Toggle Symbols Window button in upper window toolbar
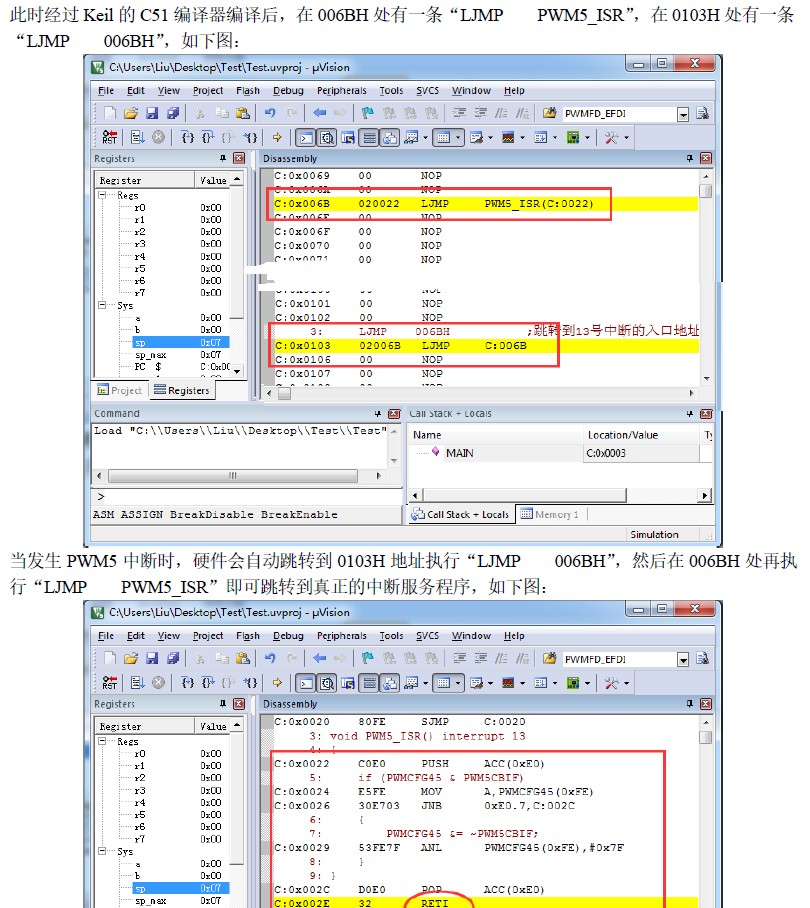The width and height of the screenshot is (810, 908). [348, 137]
